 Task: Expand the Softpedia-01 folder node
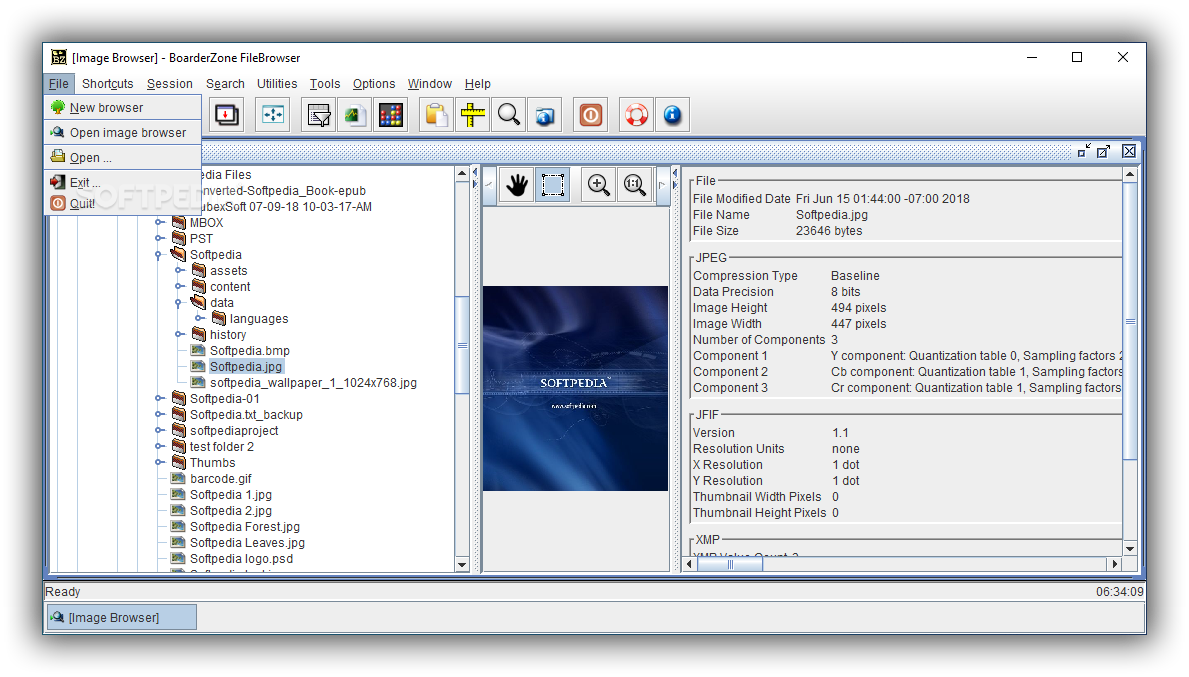(159, 399)
